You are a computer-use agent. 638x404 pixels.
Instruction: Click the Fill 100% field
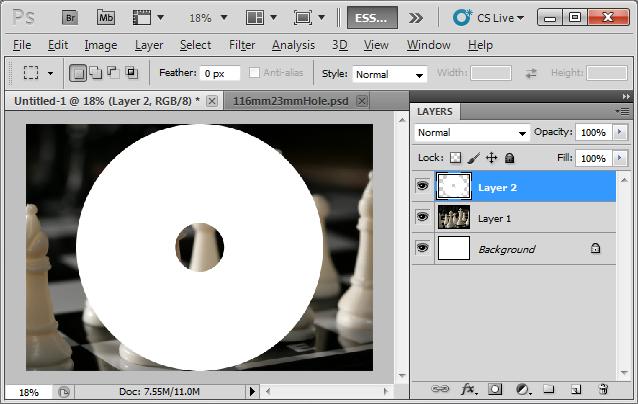click(x=593, y=158)
